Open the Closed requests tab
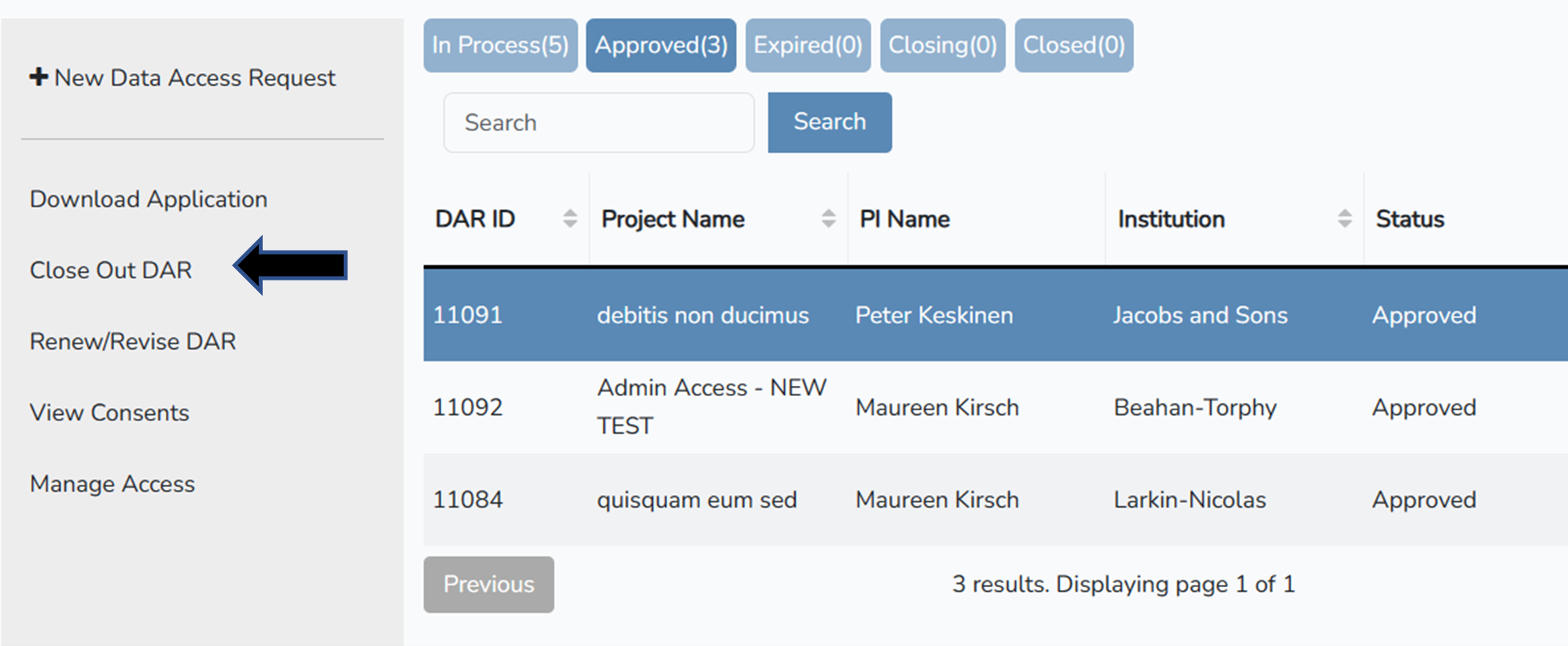 point(1073,45)
